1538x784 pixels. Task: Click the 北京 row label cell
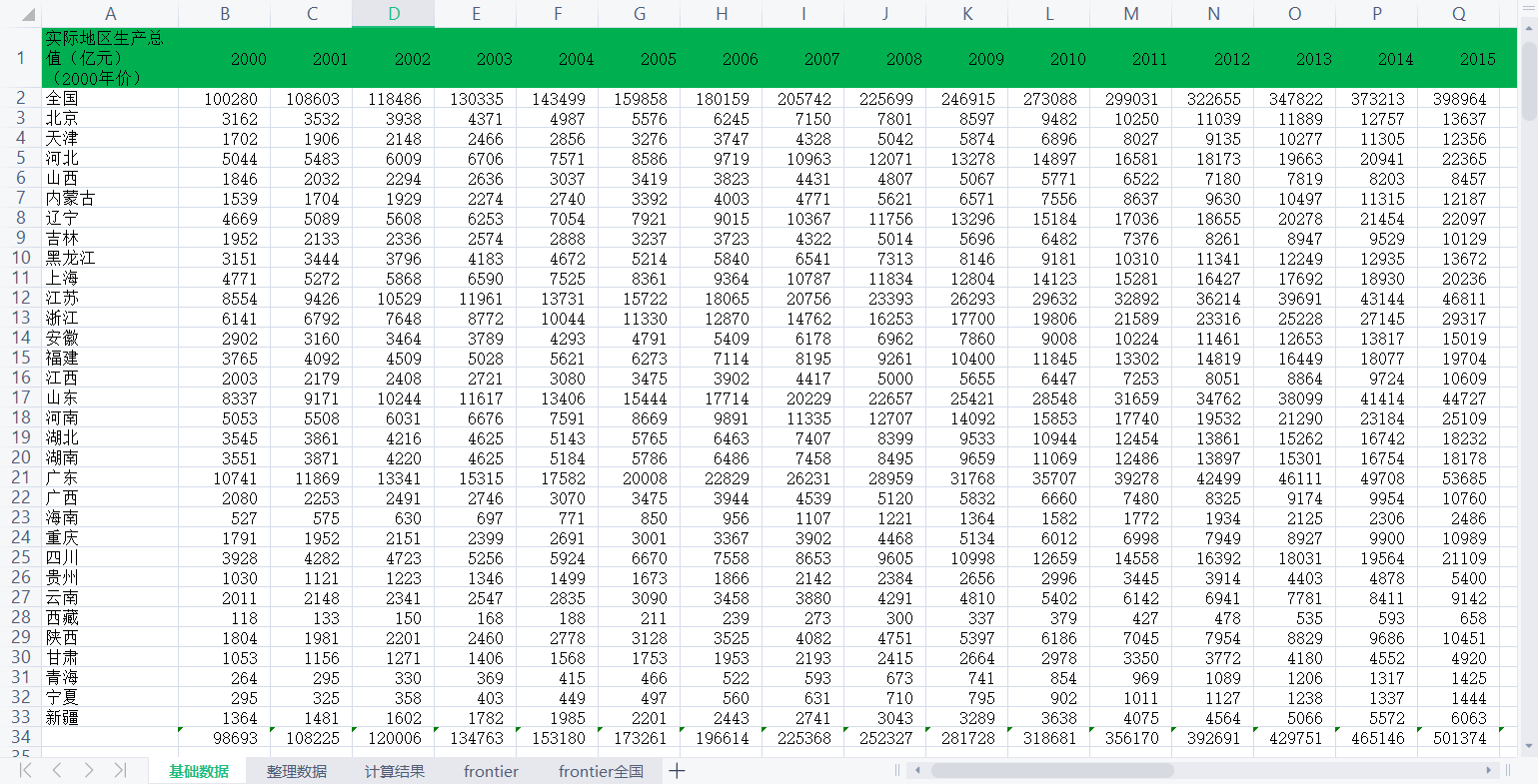110,118
